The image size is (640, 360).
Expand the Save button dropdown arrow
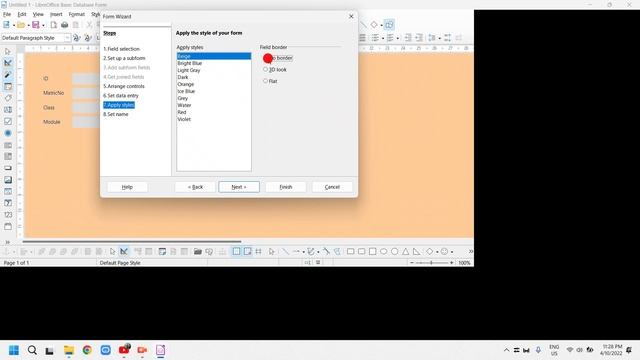point(43,25)
